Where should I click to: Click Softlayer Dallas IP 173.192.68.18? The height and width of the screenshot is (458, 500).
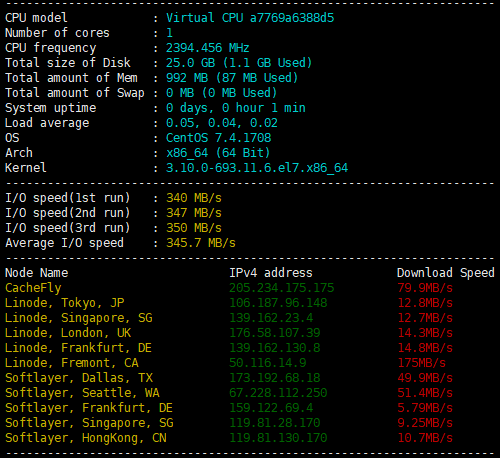point(275,378)
